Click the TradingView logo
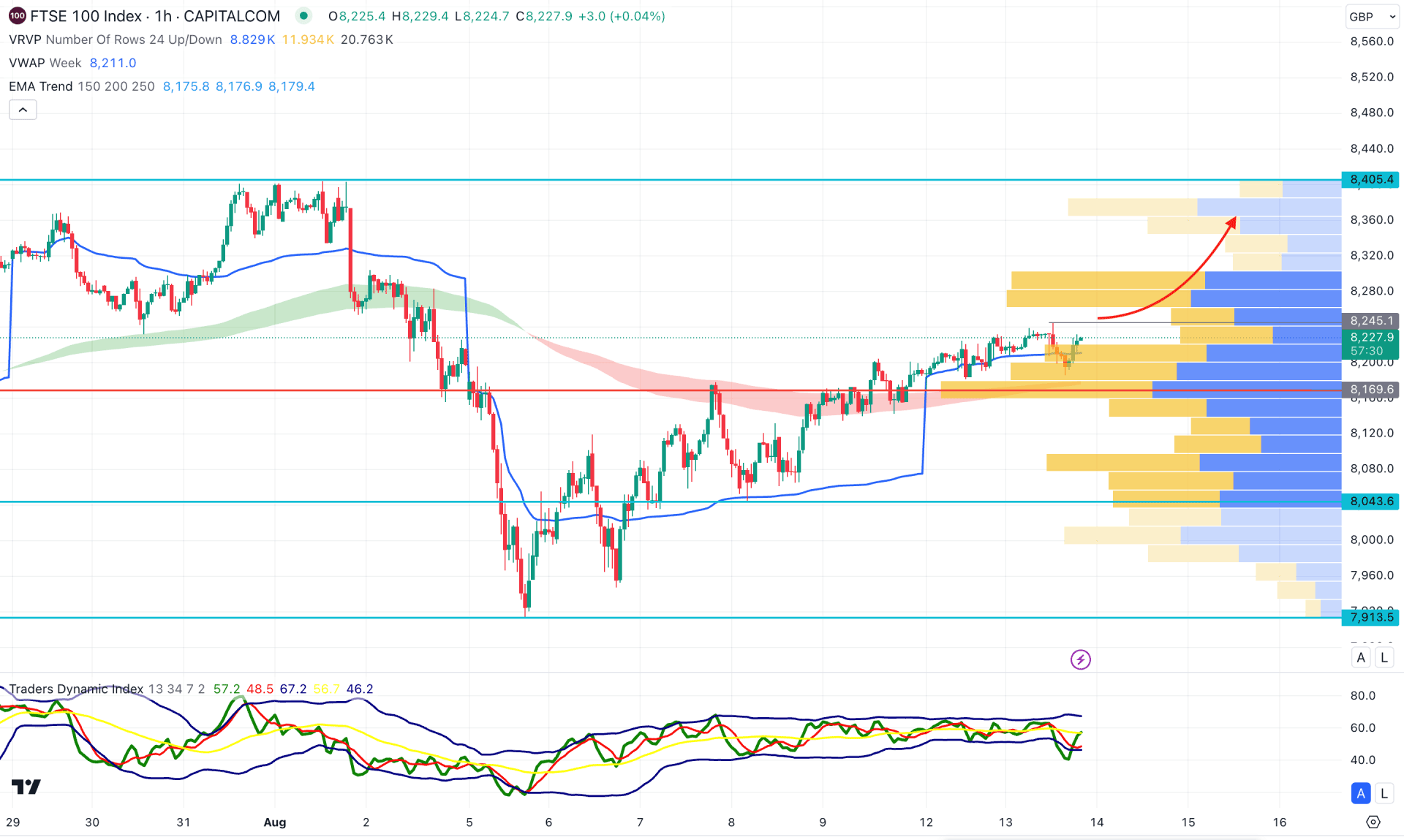This screenshot has width=1404, height=840. [x=26, y=787]
